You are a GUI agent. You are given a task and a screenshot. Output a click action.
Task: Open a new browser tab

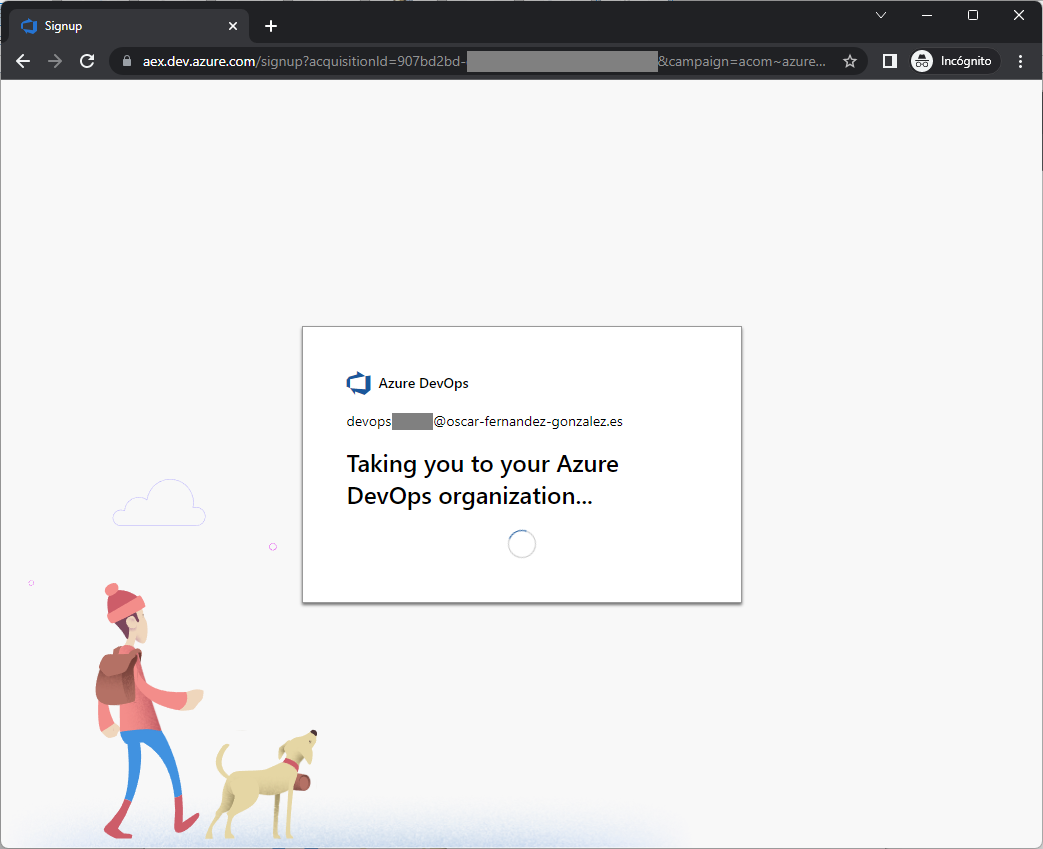(x=270, y=26)
